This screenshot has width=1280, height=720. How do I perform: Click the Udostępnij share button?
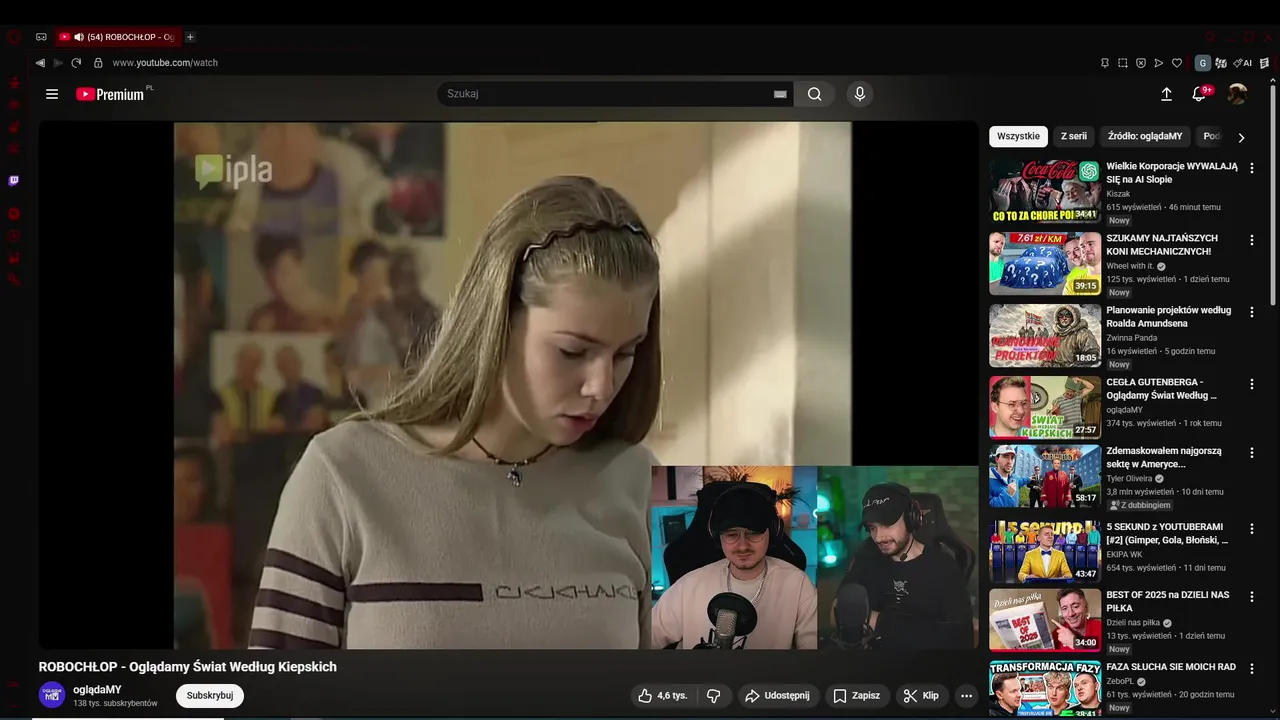778,695
